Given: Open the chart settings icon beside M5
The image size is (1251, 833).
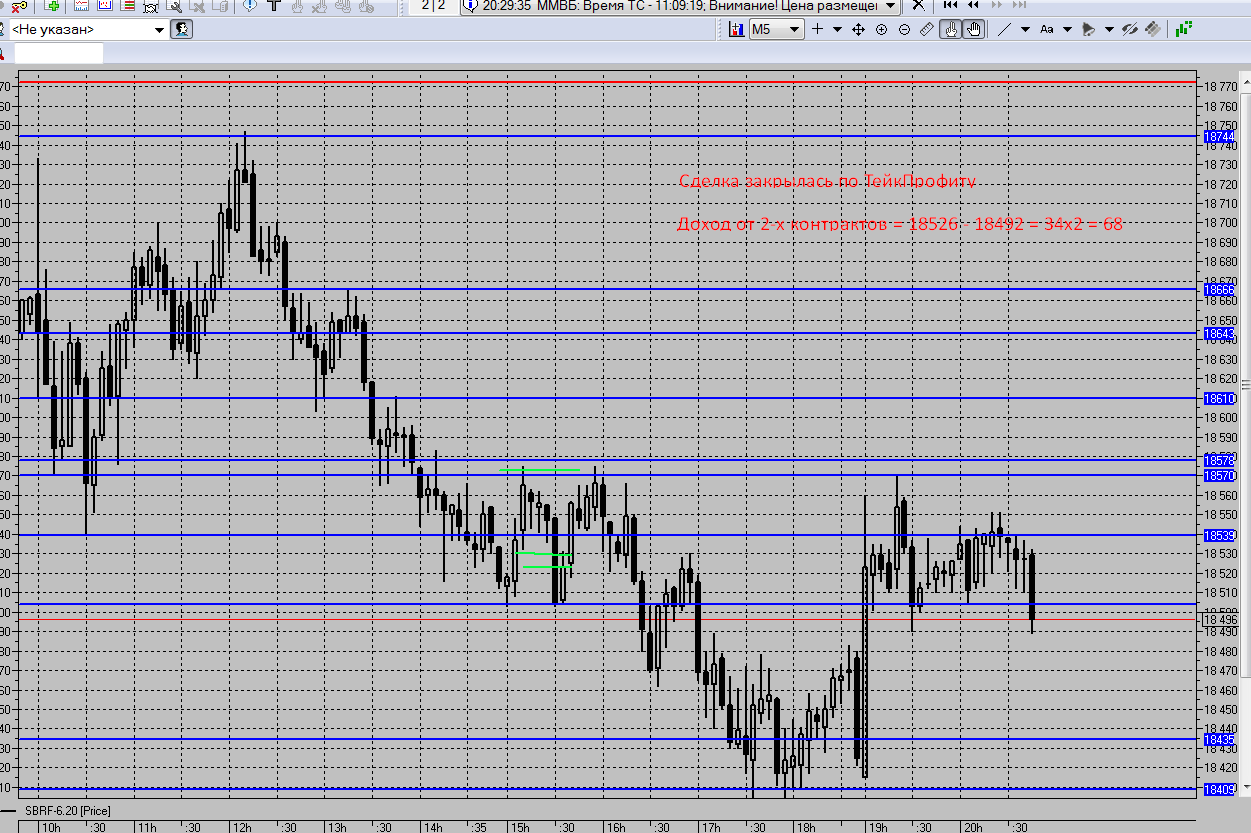Looking at the screenshot, I should [736, 29].
